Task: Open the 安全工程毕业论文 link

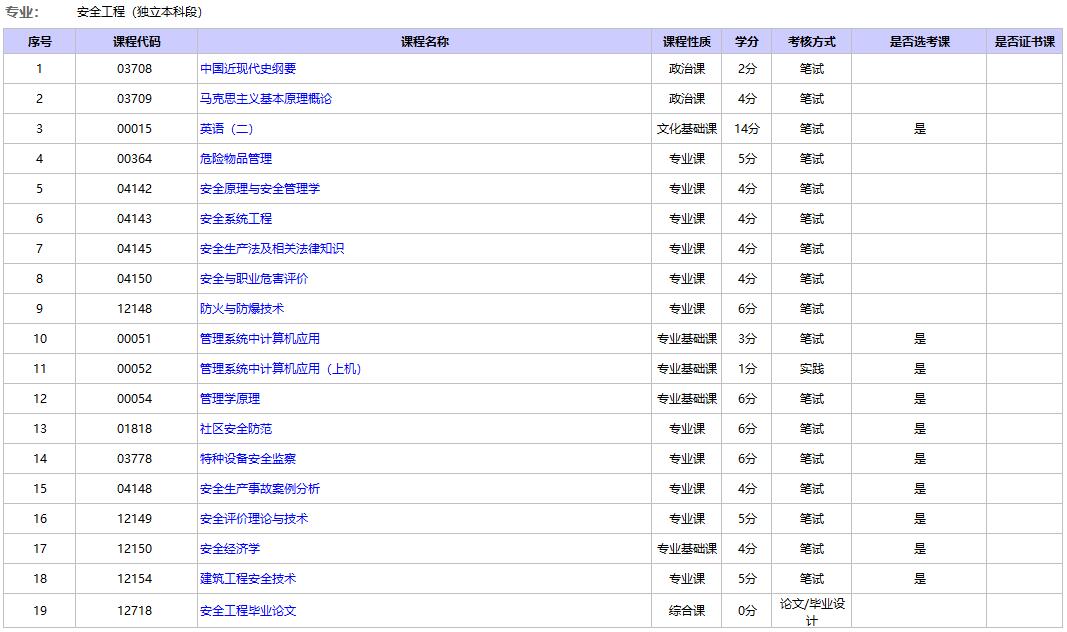Action: (x=248, y=610)
